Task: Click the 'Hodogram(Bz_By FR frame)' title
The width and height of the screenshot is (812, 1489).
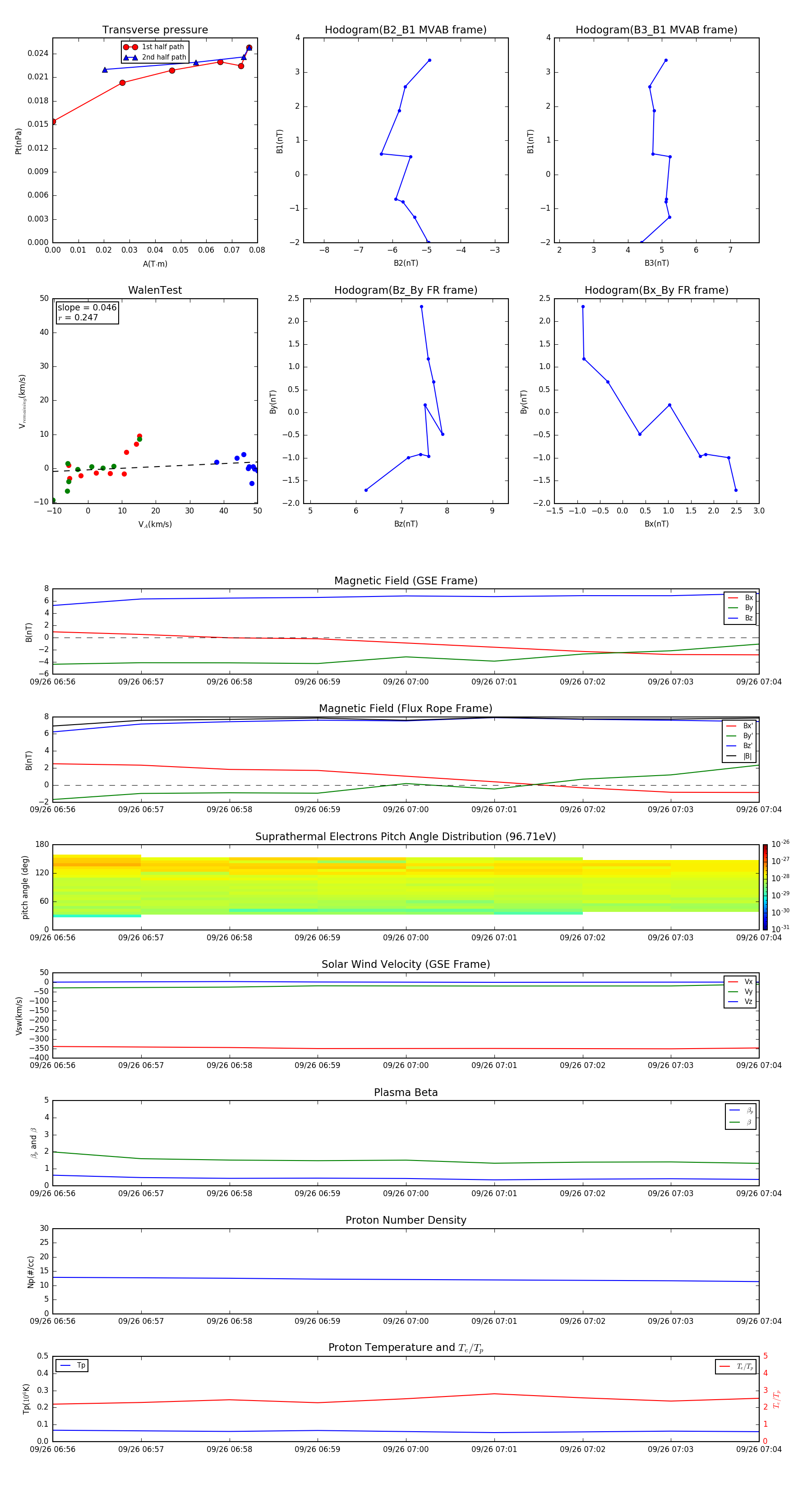Action: (x=406, y=290)
